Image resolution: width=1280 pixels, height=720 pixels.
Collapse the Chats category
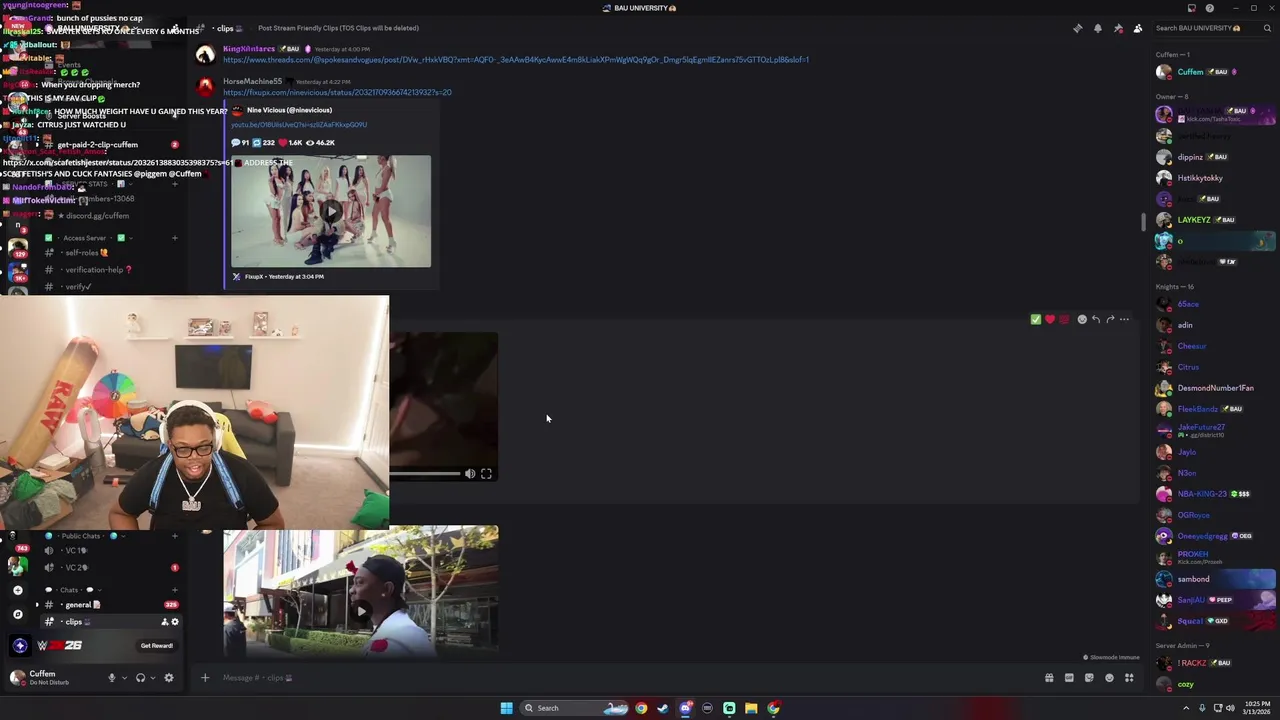click(x=74, y=590)
